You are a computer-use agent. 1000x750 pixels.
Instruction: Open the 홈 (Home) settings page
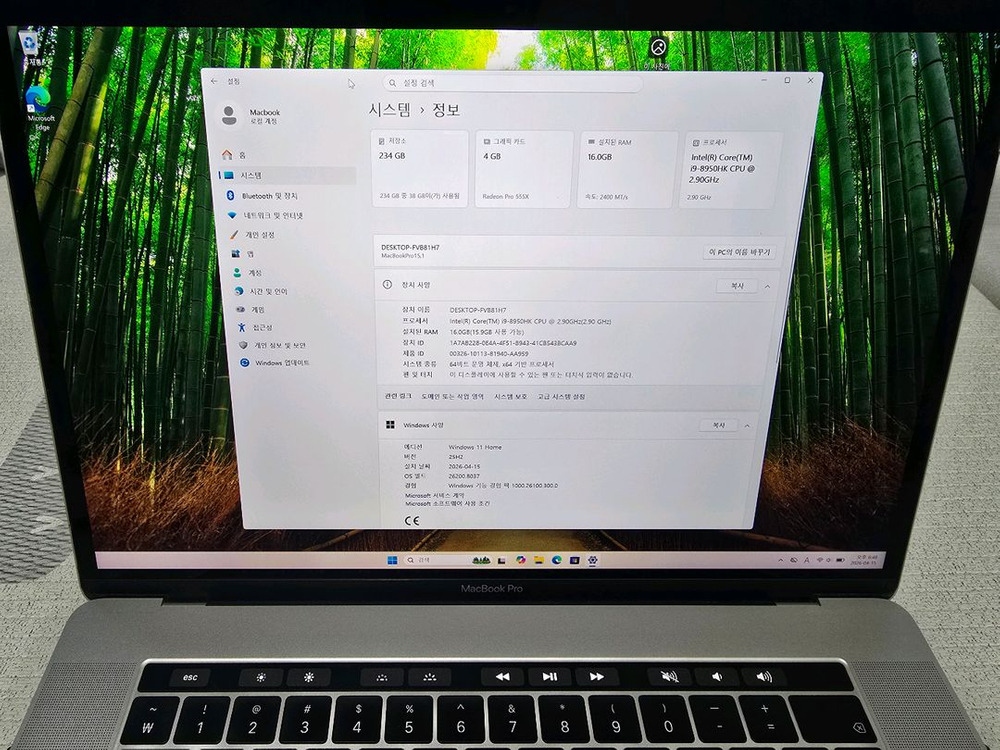pos(240,155)
